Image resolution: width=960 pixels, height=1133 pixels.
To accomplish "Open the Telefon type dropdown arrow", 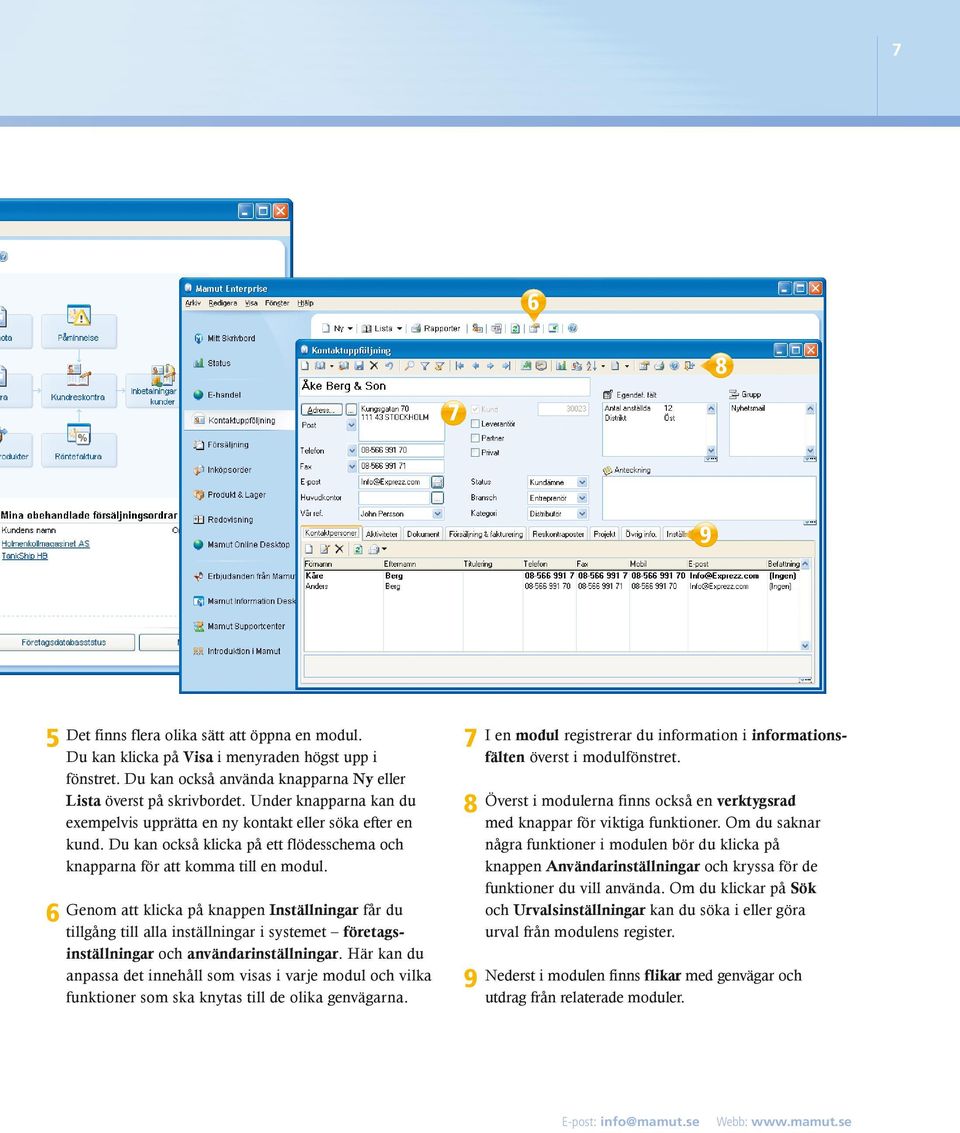I will pos(352,450).
